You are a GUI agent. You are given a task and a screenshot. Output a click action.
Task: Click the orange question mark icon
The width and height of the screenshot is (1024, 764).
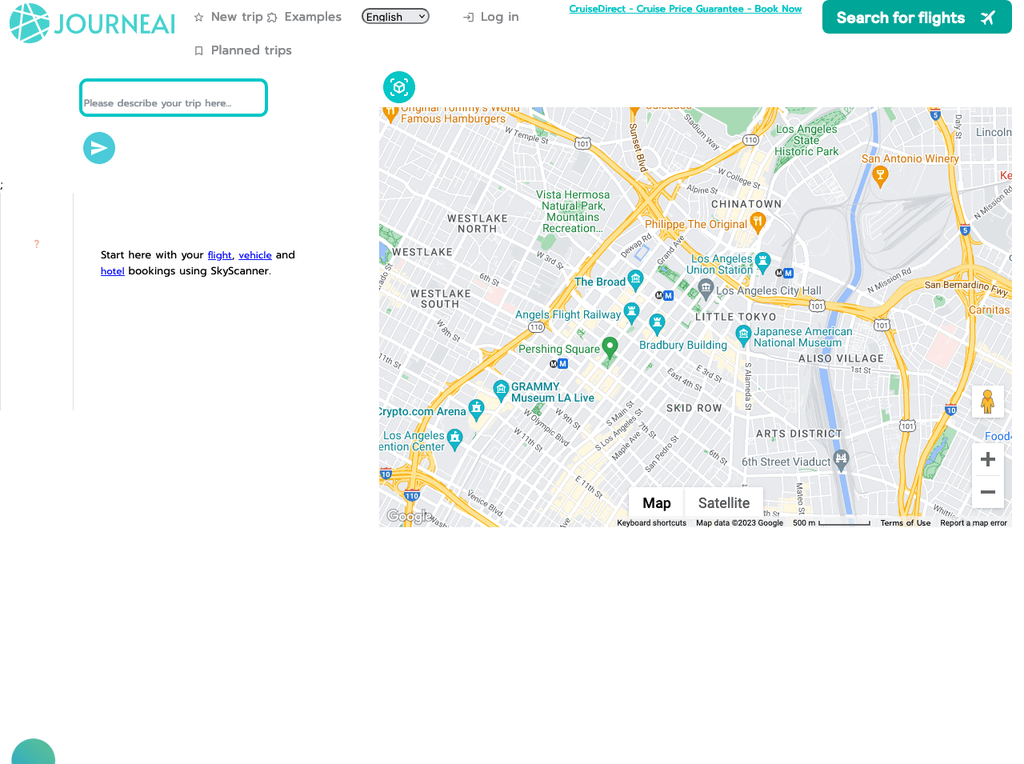coord(37,244)
